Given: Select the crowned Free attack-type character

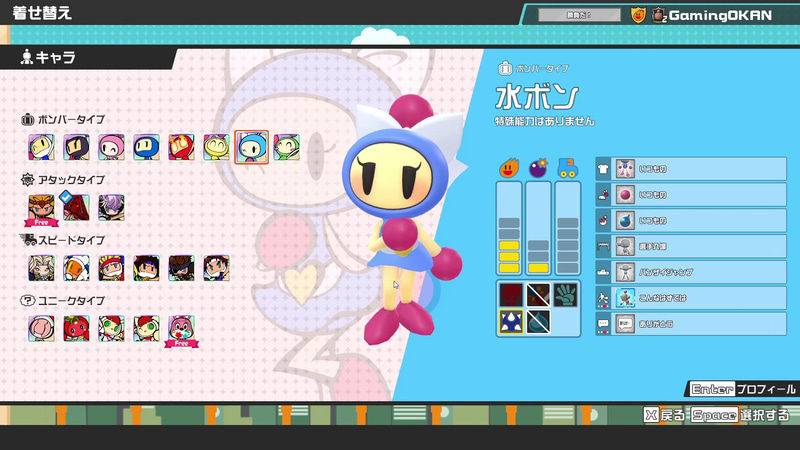Looking at the screenshot, I should tap(41, 209).
